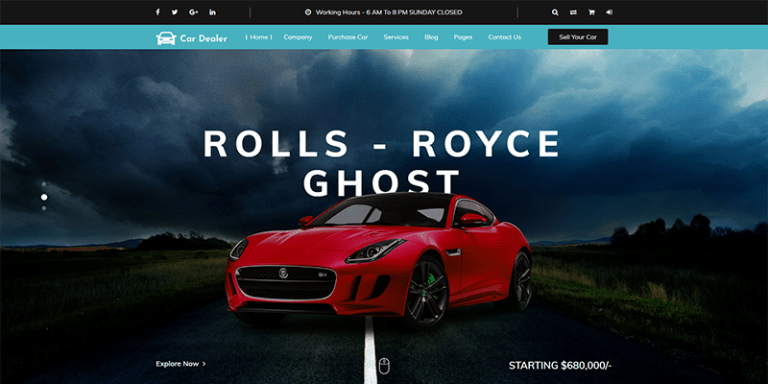Click the compare arrows icon in top bar
The width and height of the screenshot is (768, 384).
[x=573, y=12]
